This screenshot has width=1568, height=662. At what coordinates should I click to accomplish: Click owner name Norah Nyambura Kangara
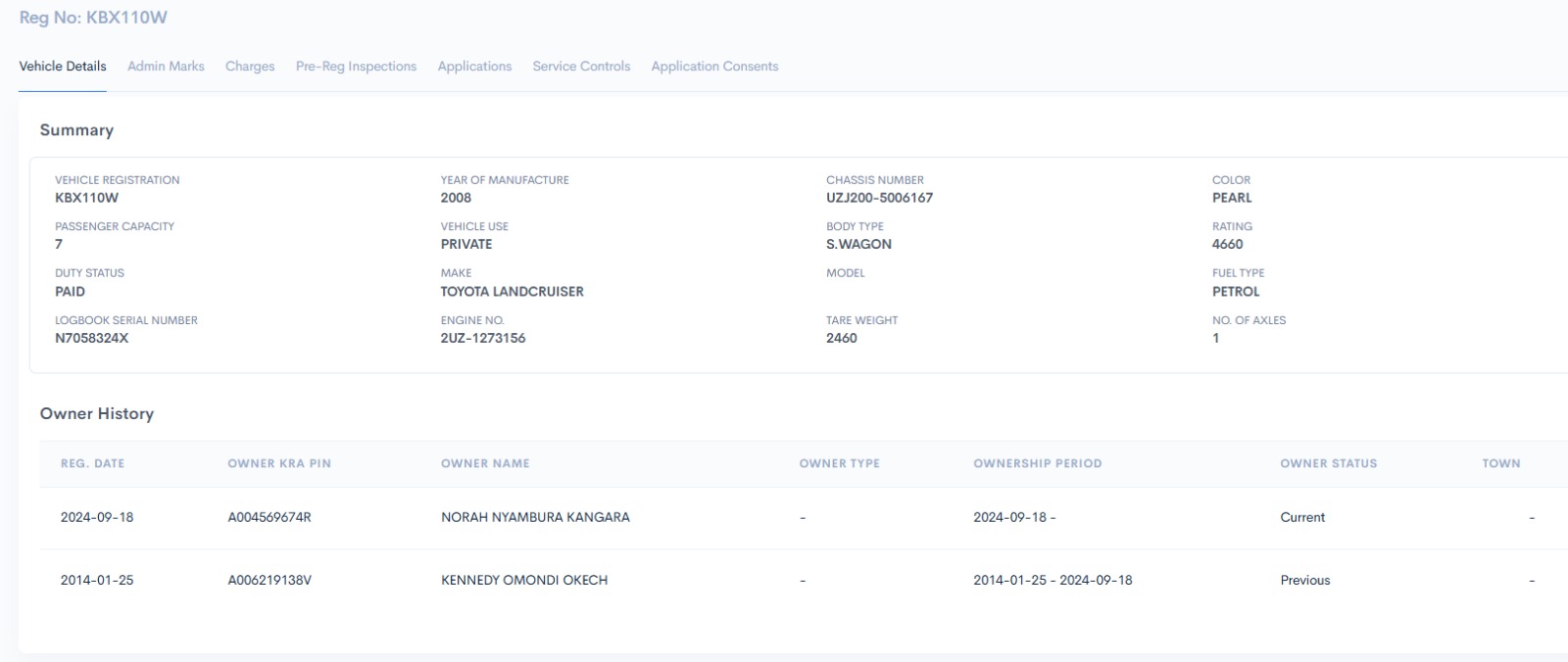[x=535, y=517]
